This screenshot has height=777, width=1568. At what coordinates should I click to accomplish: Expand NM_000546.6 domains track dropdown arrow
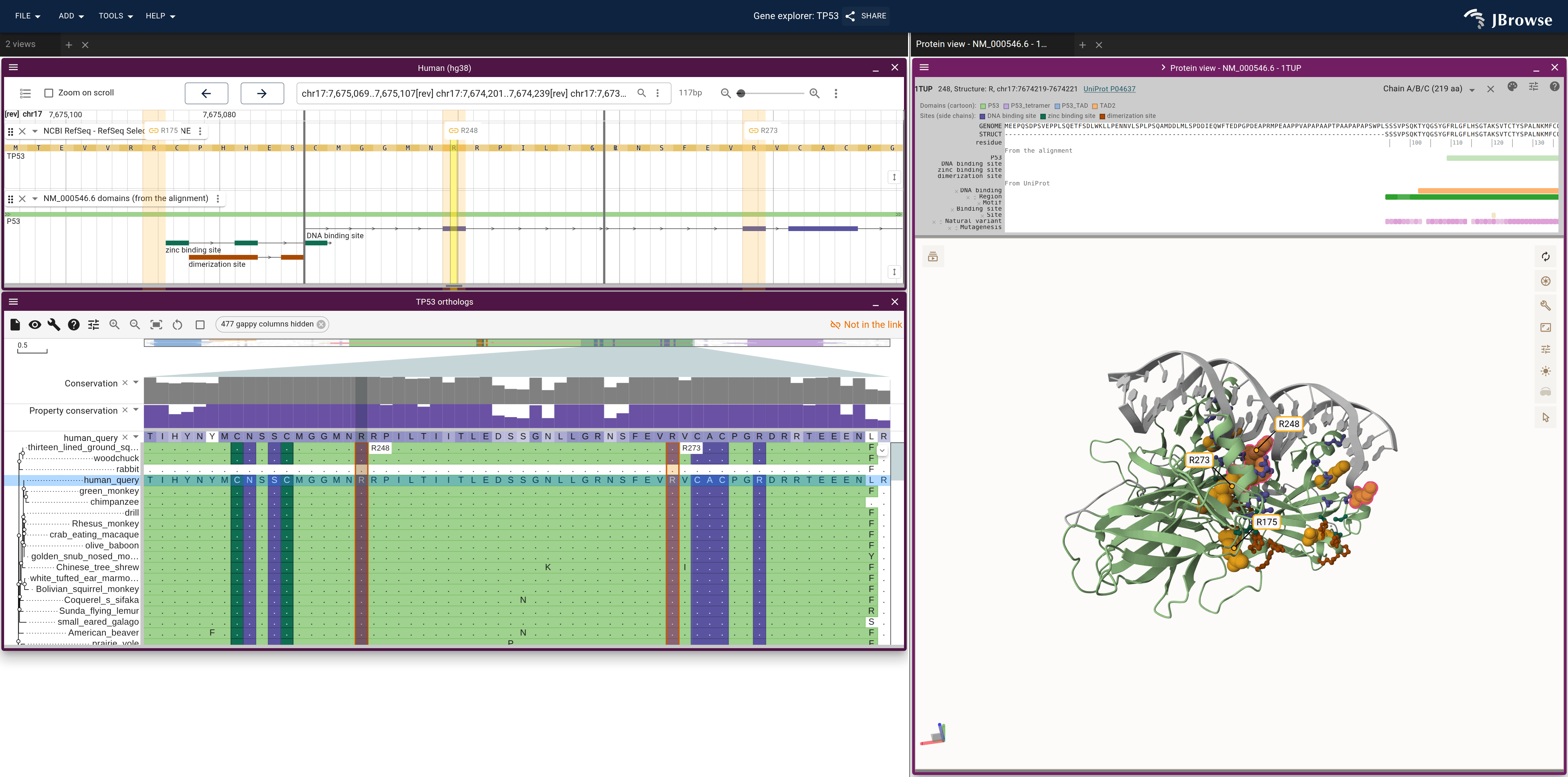click(35, 198)
